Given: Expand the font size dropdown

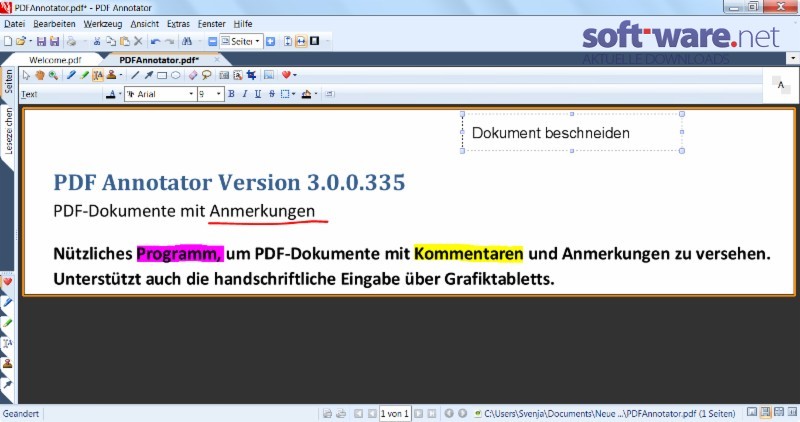Looking at the screenshot, I should [x=218, y=94].
